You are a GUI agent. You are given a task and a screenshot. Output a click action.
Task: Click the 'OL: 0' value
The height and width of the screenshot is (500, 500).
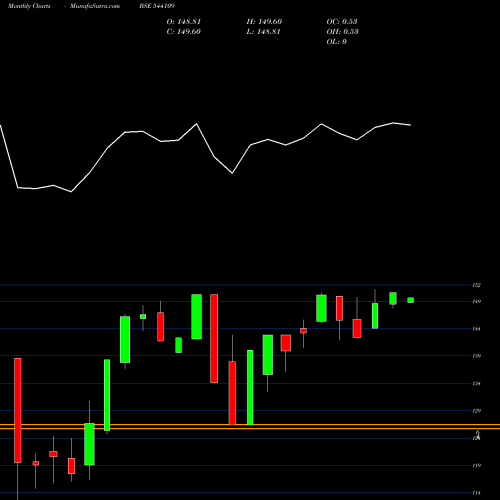(x=337, y=42)
